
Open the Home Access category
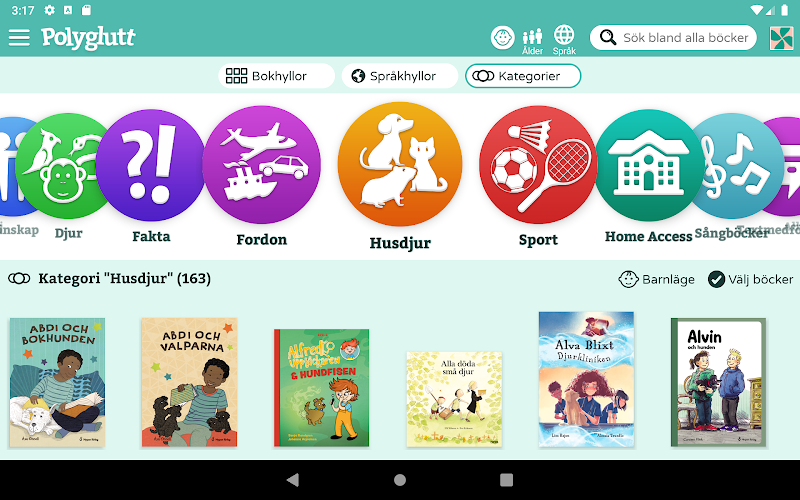tap(648, 165)
